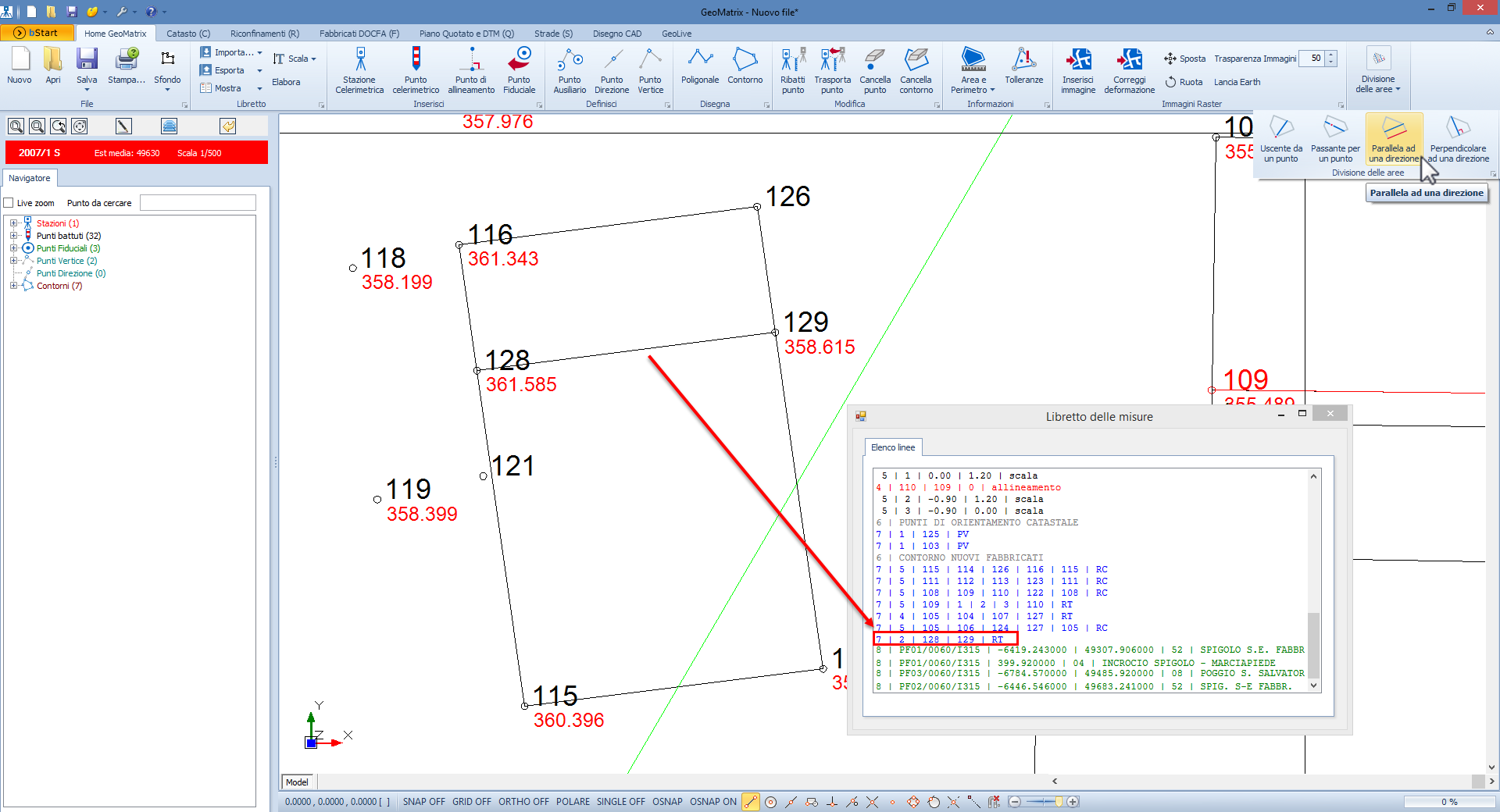Image resolution: width=1500 pixels, height=812 pixels.
Task: Click the Trasparenza Immagini value field
Action: point(1312,59)
